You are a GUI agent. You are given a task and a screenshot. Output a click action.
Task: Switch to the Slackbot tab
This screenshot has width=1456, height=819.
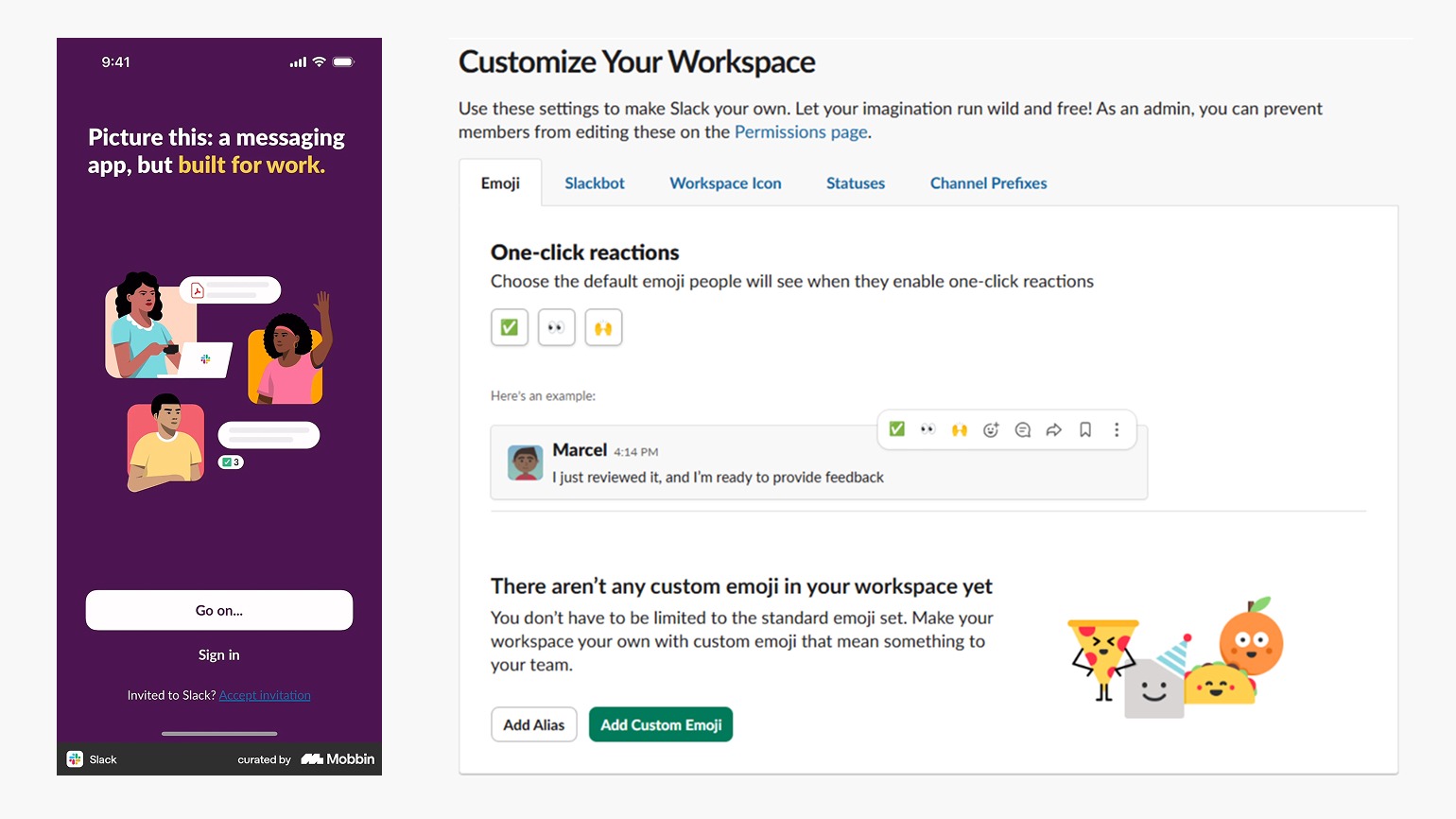tap(594, 183)
